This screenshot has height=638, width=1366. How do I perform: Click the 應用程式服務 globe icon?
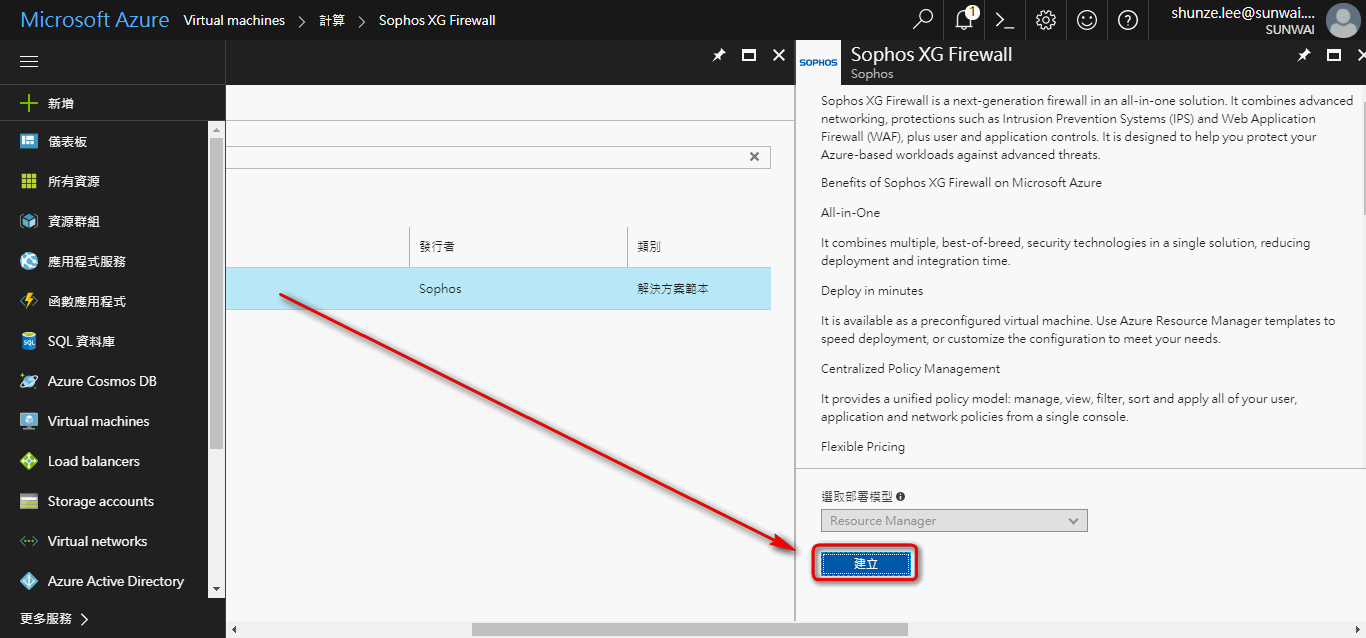coord(29,261)
